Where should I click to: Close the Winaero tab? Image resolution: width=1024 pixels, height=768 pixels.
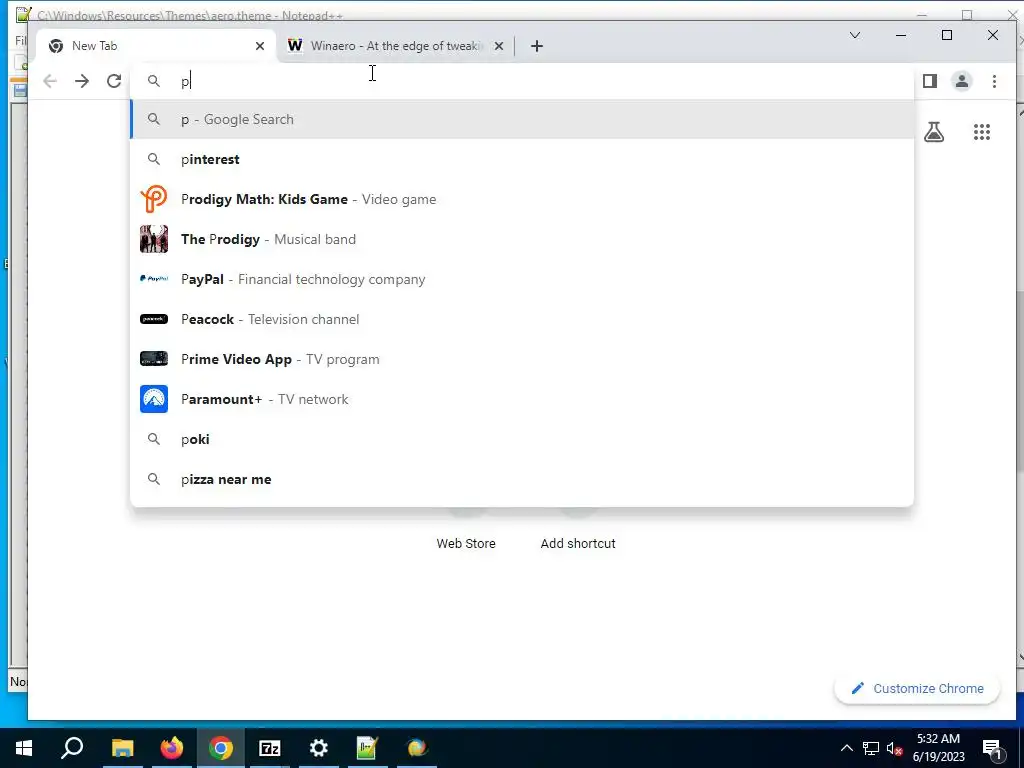(499, 46)
